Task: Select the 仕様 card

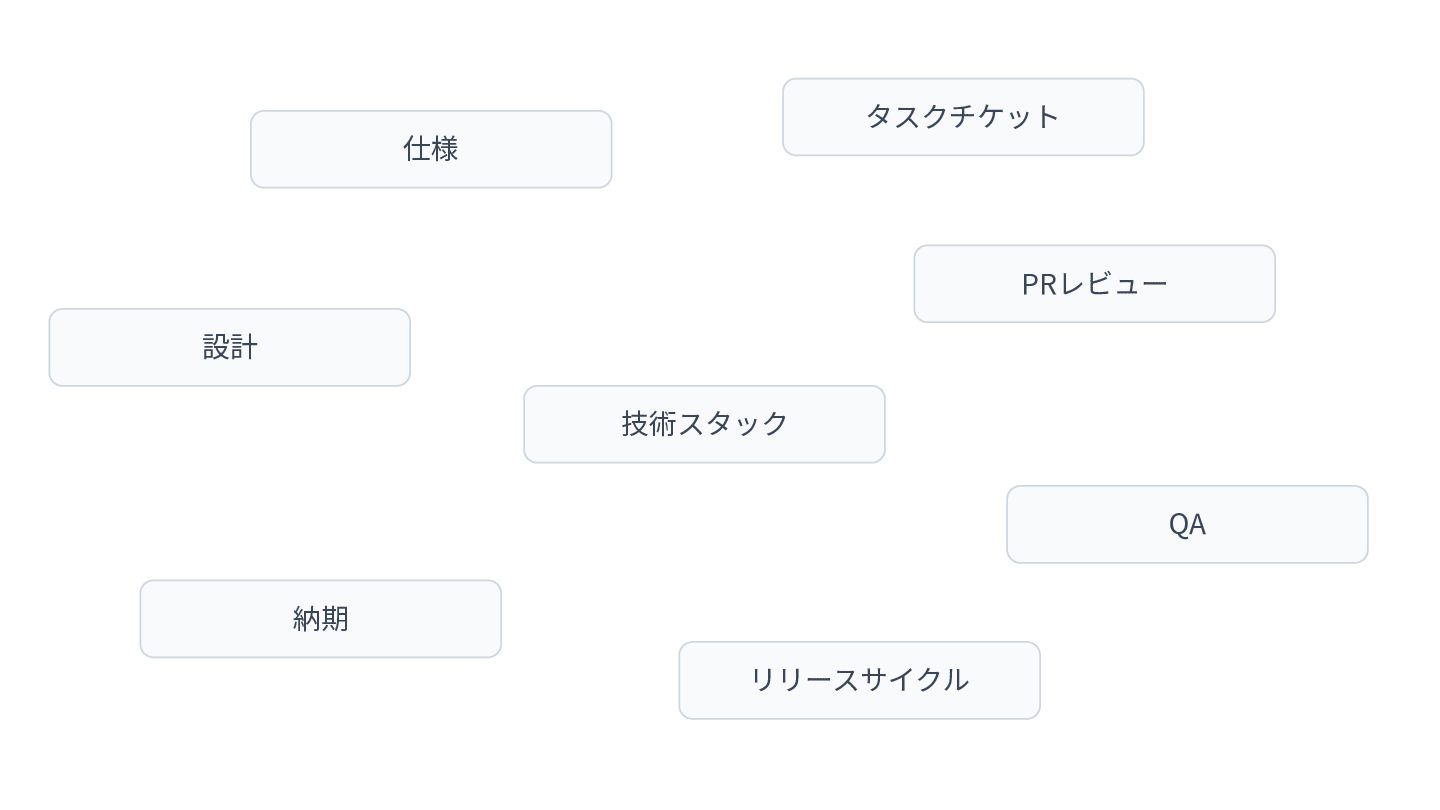Action: point(431,149)
